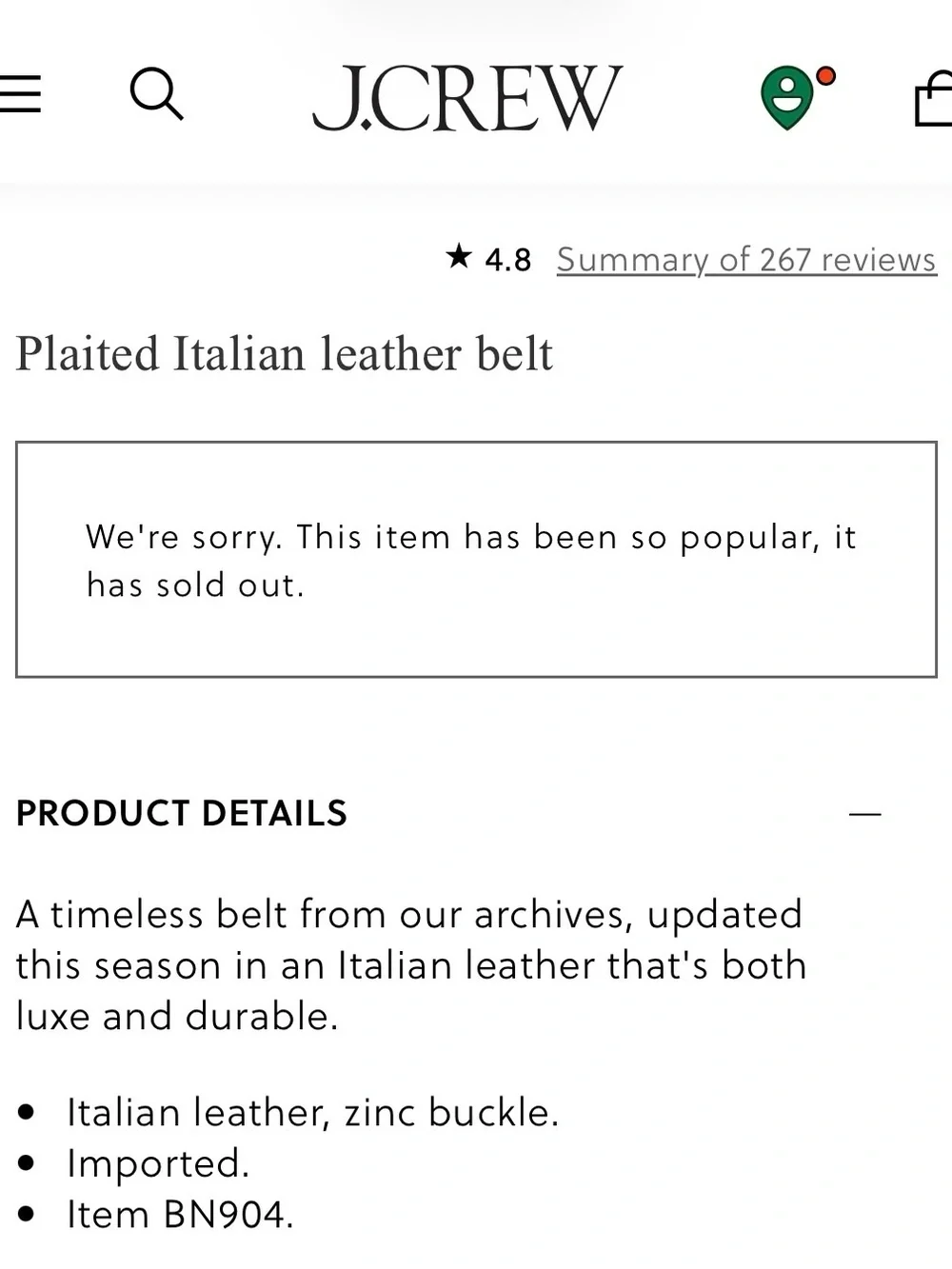Open the green location pin account icon
Screen dimensions: 952x1269
click(787, 98)
